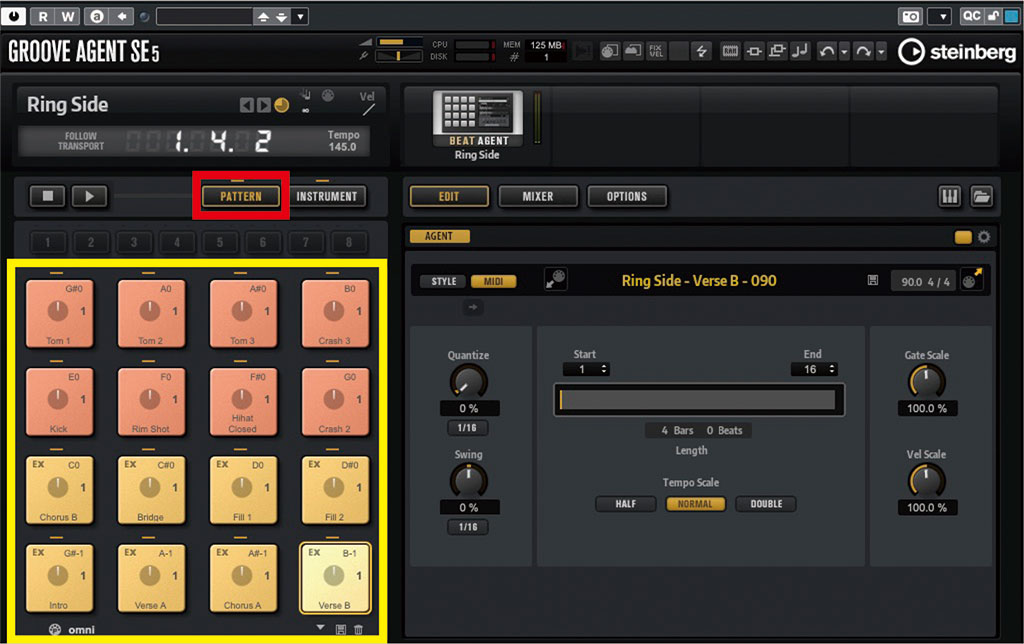Set Tempo Scale to HALF
This screenshot has height=644, width=1024.
(x=626, y=504)
